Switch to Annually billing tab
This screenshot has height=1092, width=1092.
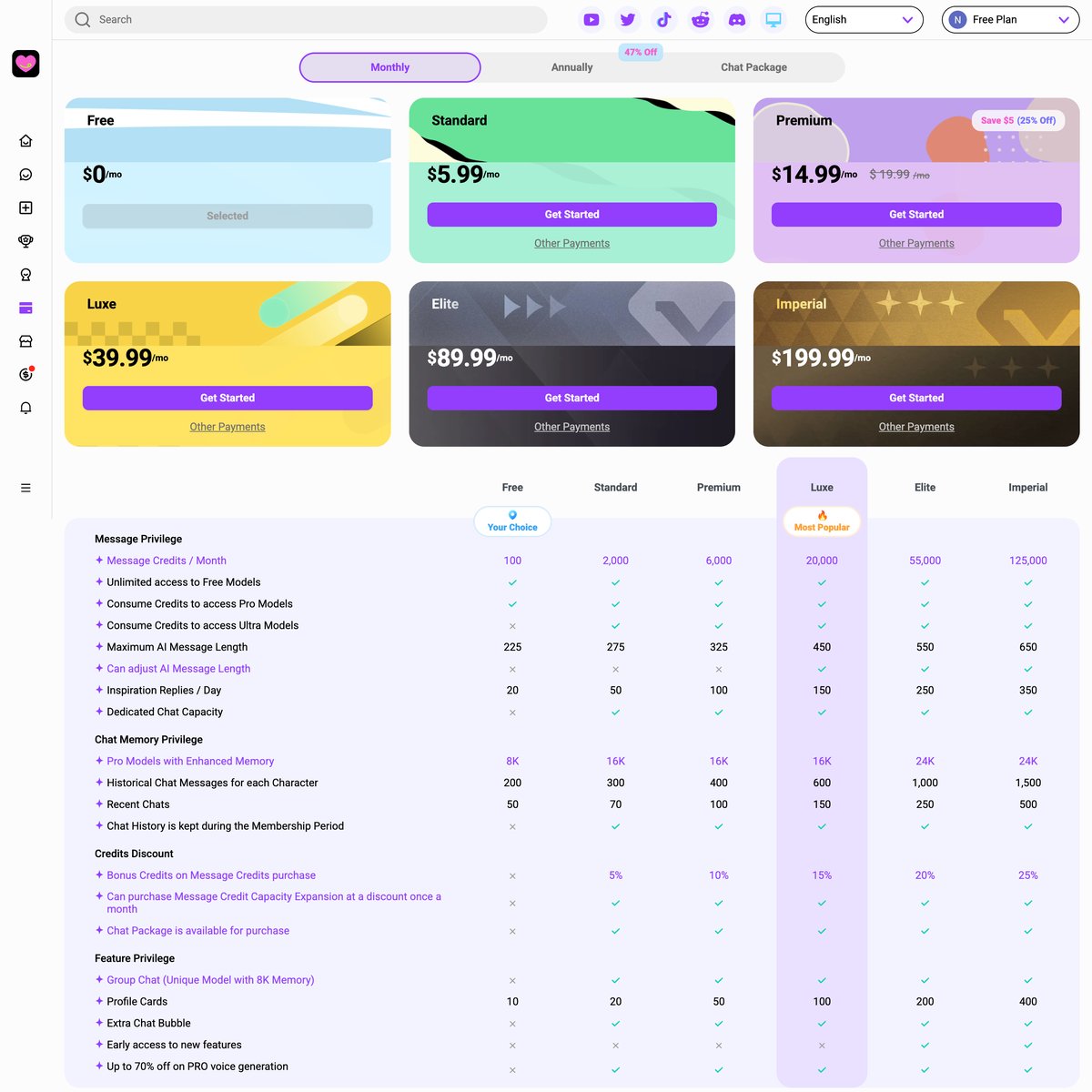(571, 67)
